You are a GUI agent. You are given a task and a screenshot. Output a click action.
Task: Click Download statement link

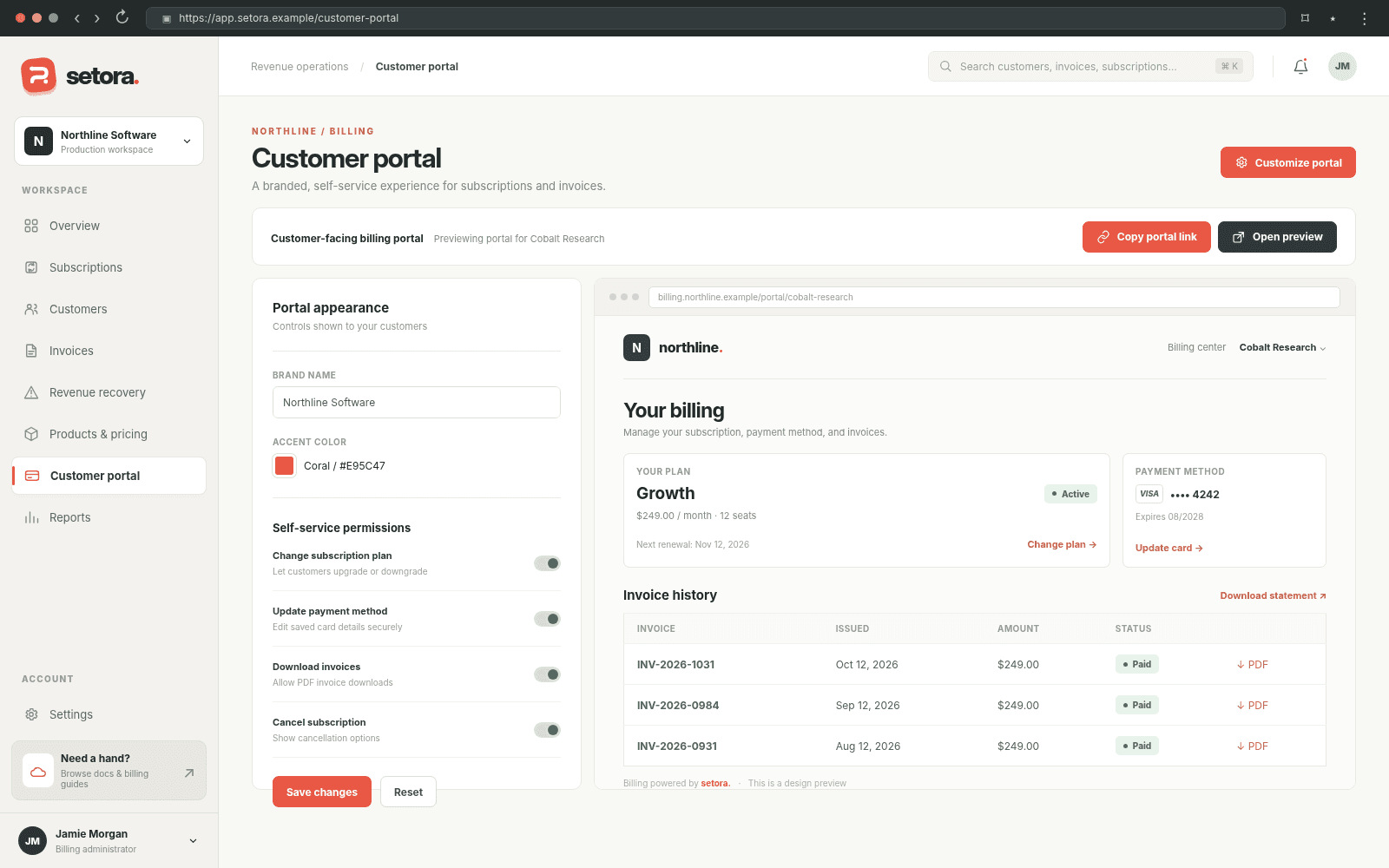[1273, 595]
